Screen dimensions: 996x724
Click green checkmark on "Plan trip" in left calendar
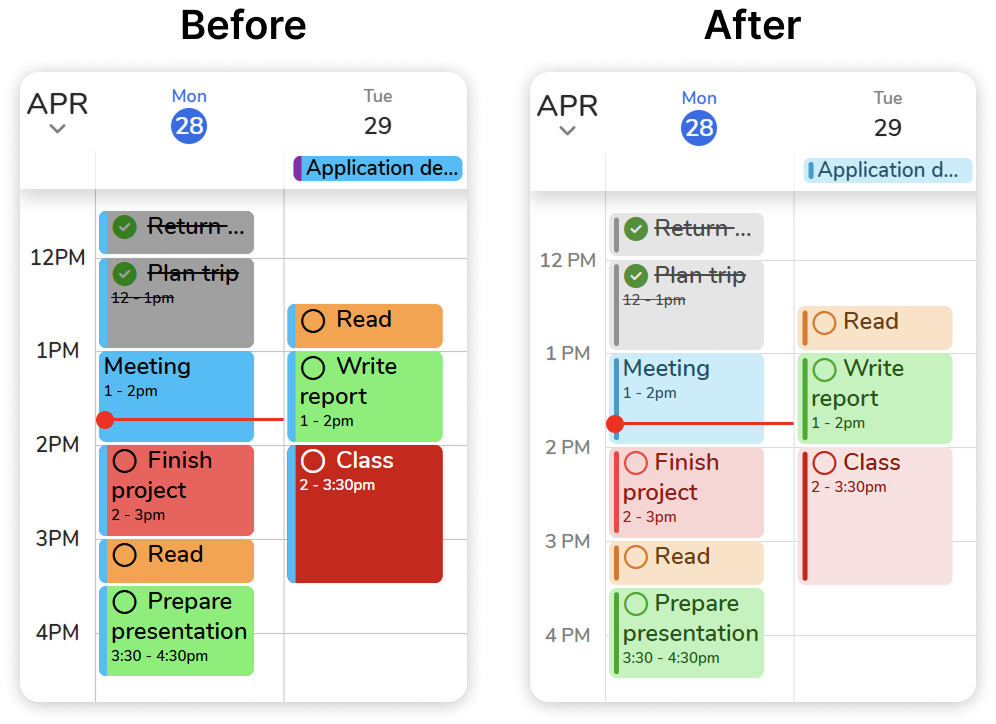click(x=124, y=274)
